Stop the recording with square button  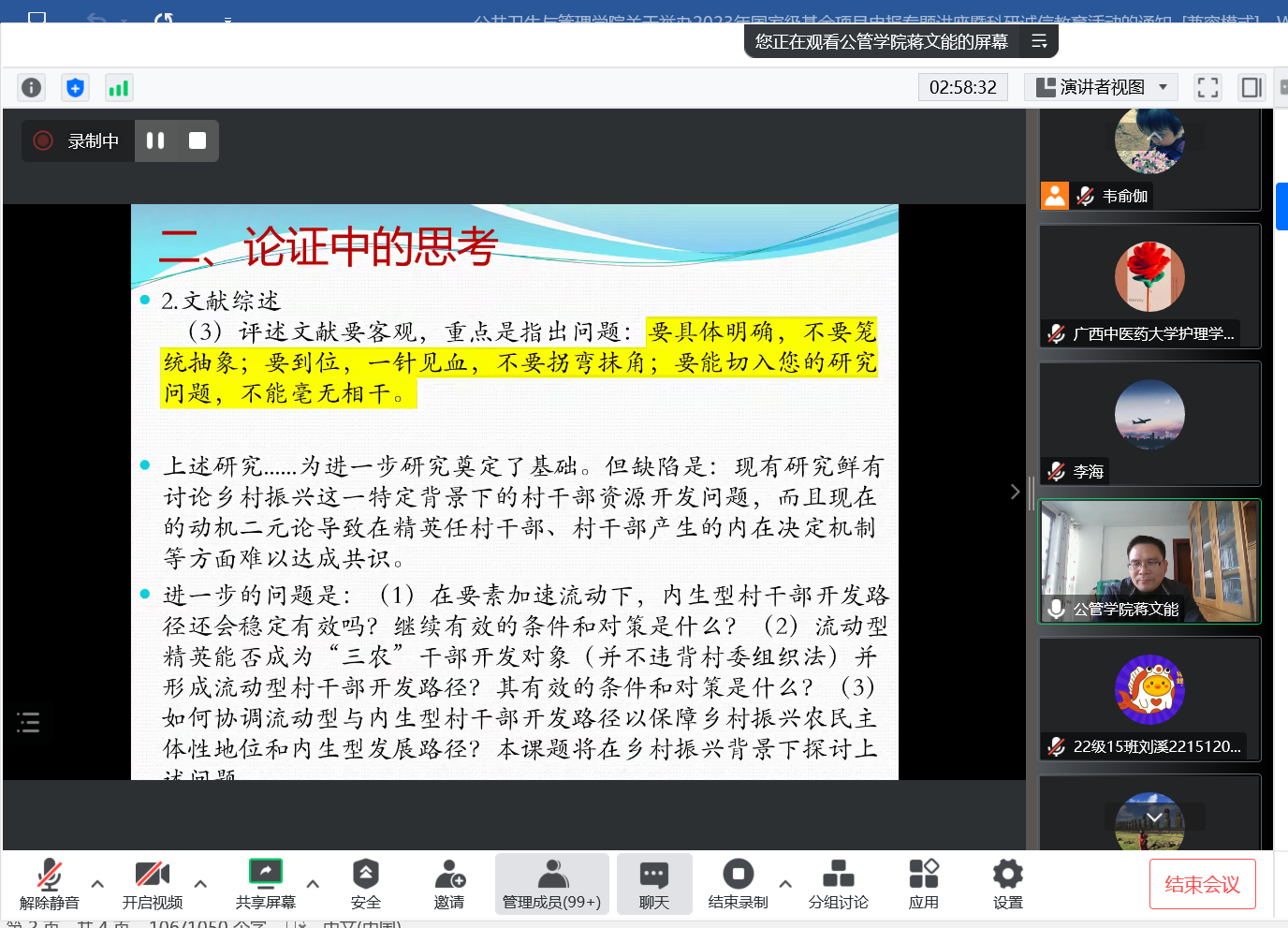(x=198, y=140)
